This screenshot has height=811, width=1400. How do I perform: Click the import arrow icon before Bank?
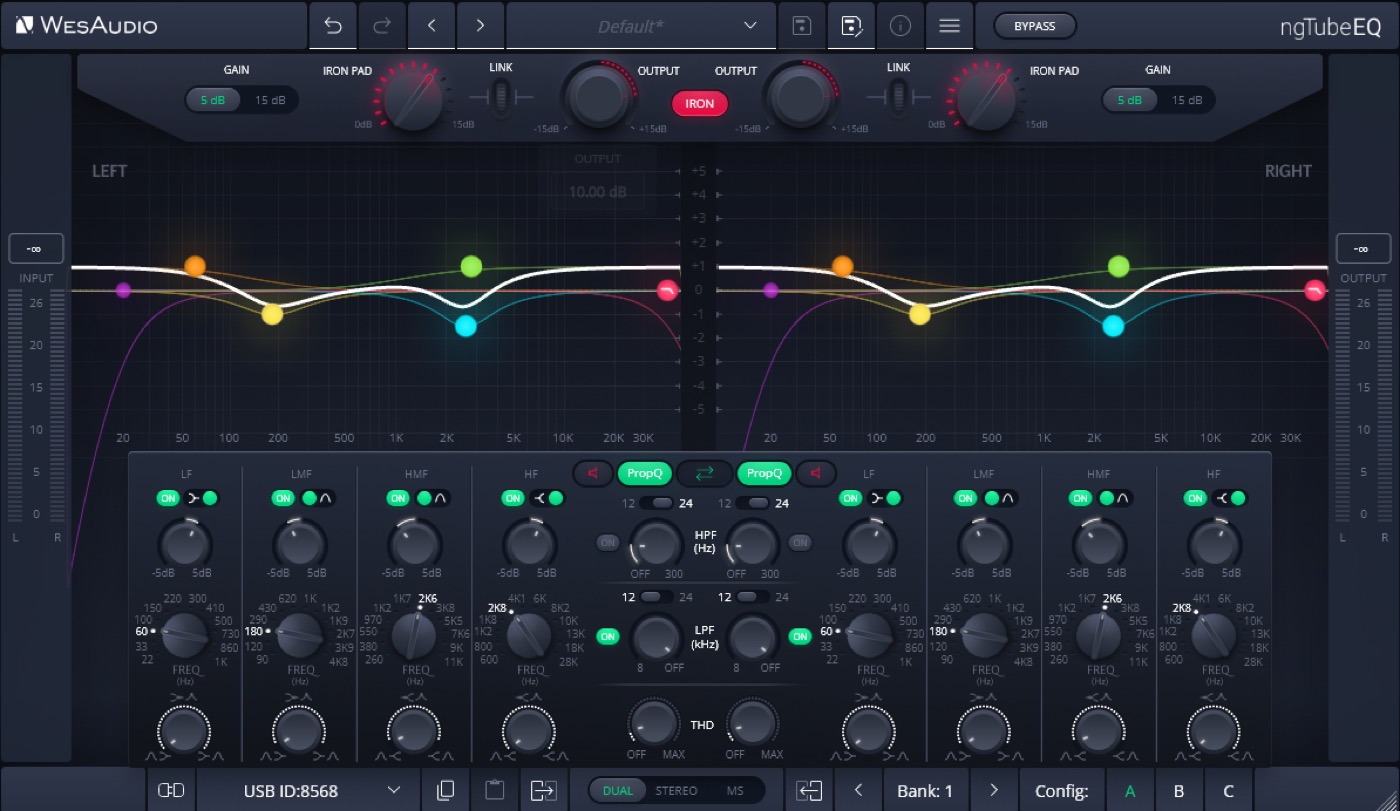[809, 791]
